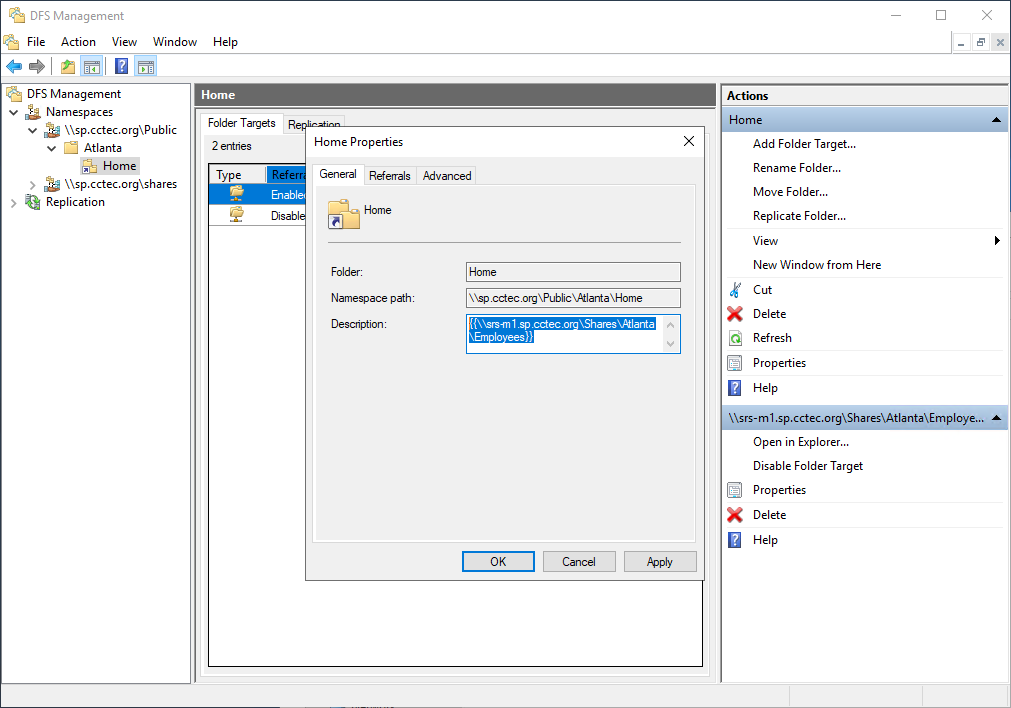Screen dimensions: 1011x708
Task: Expand the \\sp.cctec.org\shares namespace
Action: 33,184
